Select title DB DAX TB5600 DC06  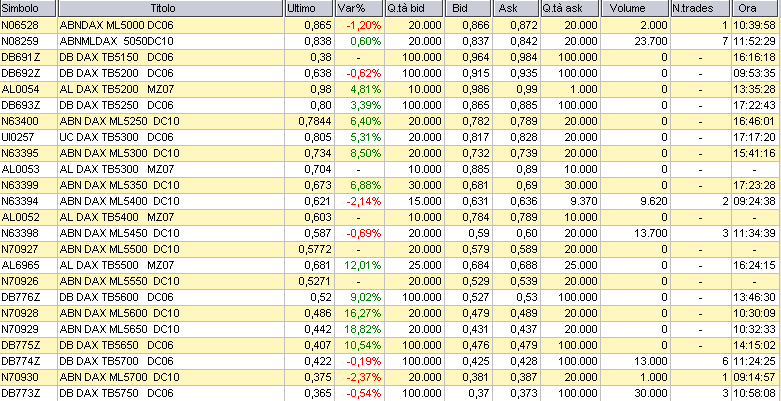click(x=117, y=297)
